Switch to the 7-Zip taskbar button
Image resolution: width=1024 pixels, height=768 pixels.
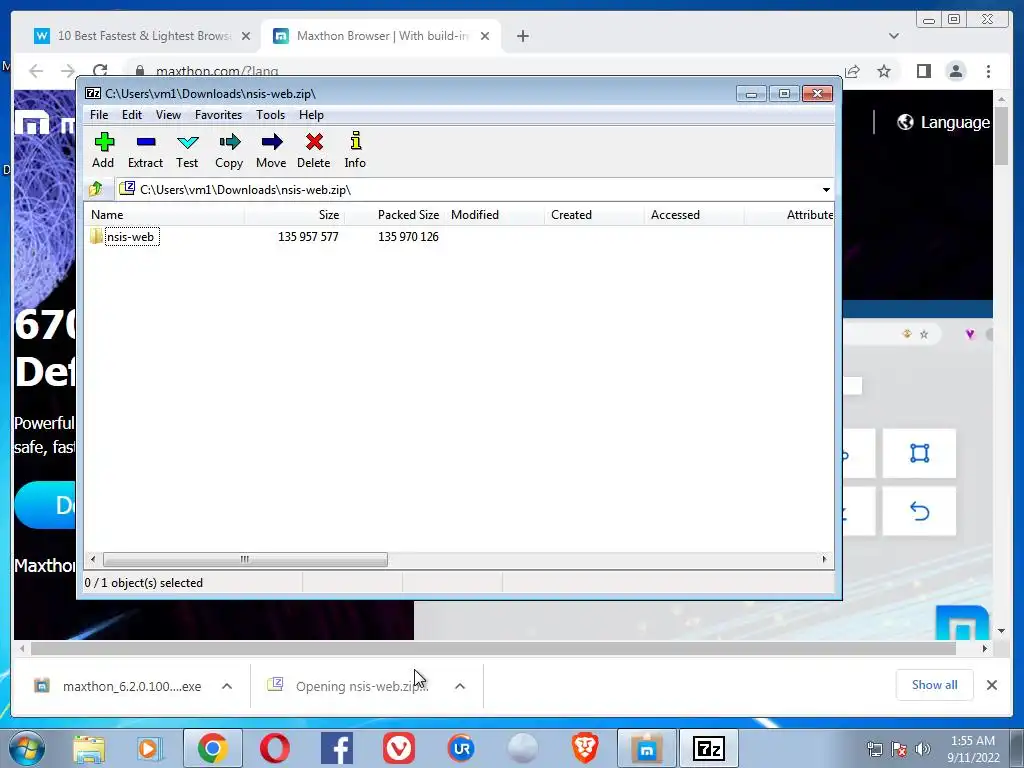[709, 748]
